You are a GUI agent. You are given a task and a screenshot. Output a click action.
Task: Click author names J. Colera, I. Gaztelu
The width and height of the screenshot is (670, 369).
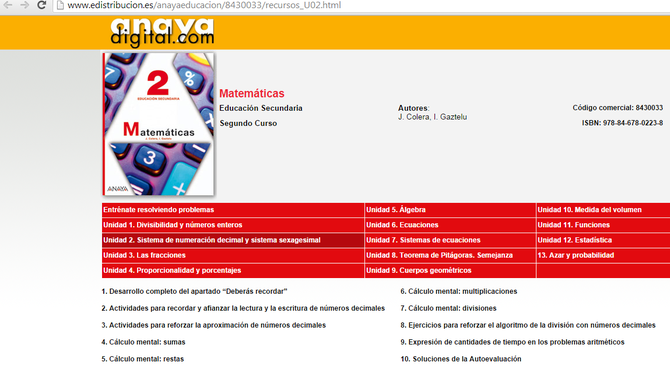point(432,117)
